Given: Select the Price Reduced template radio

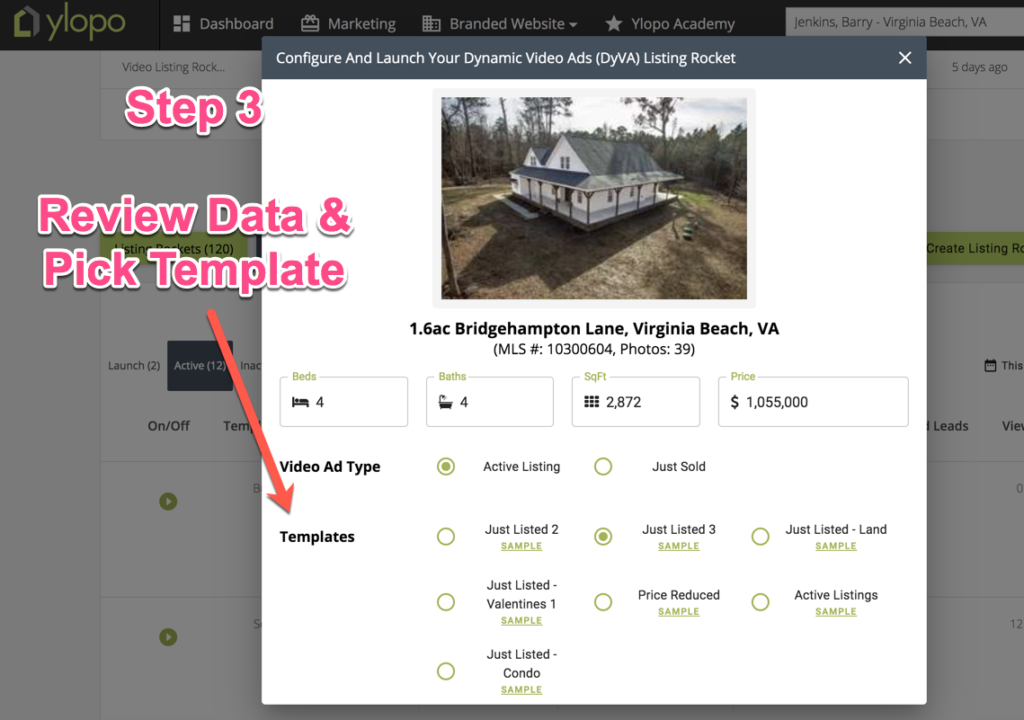Looking at the screenshot, I should tap(603, 602).
